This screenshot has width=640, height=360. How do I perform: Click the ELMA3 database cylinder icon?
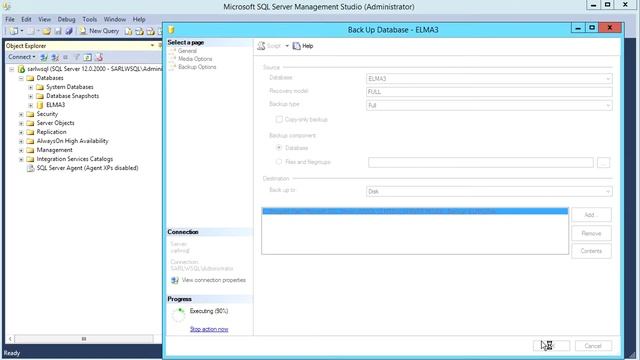coord(40,105)
